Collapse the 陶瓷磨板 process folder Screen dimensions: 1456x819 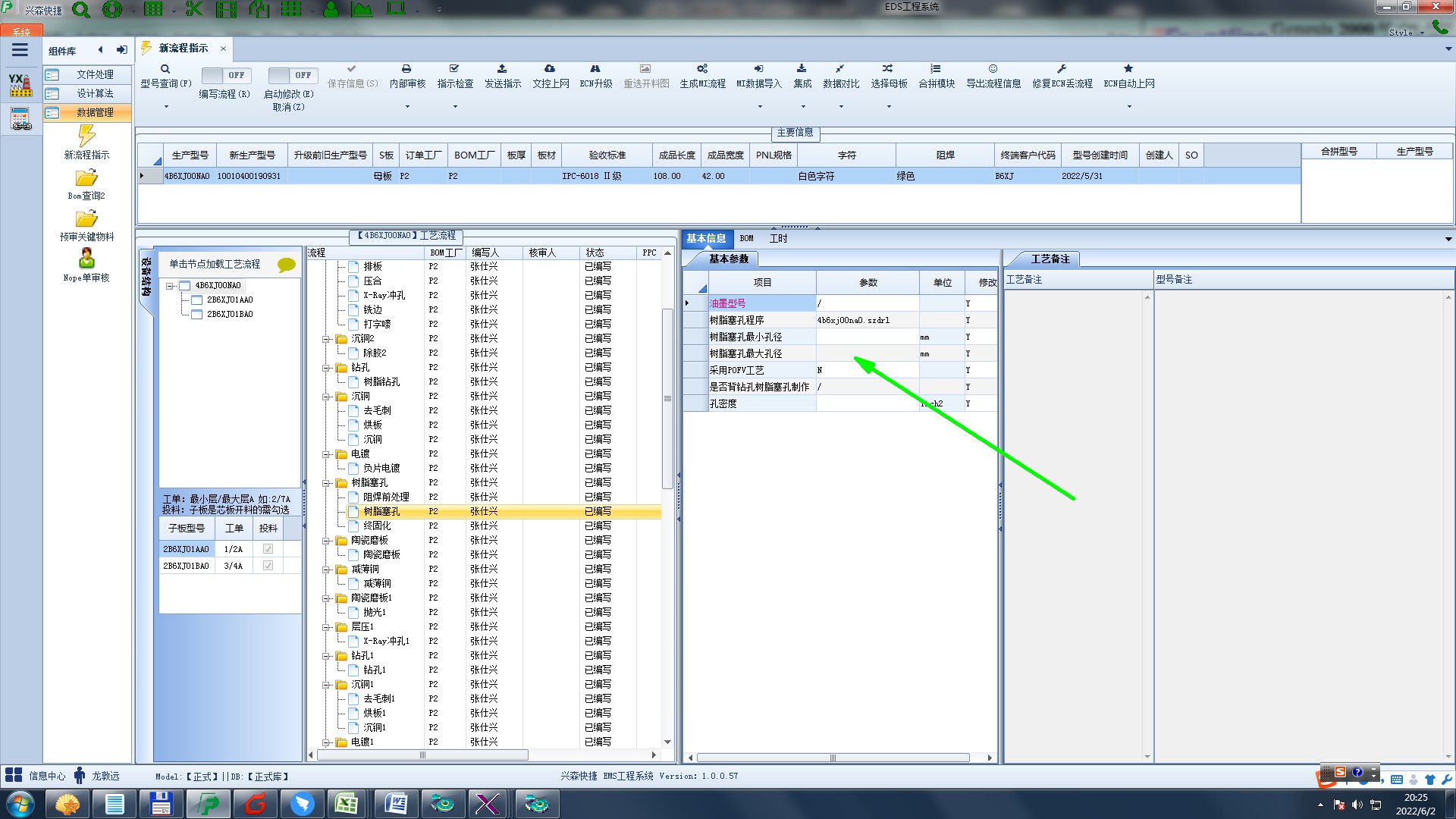pos(326,541)
